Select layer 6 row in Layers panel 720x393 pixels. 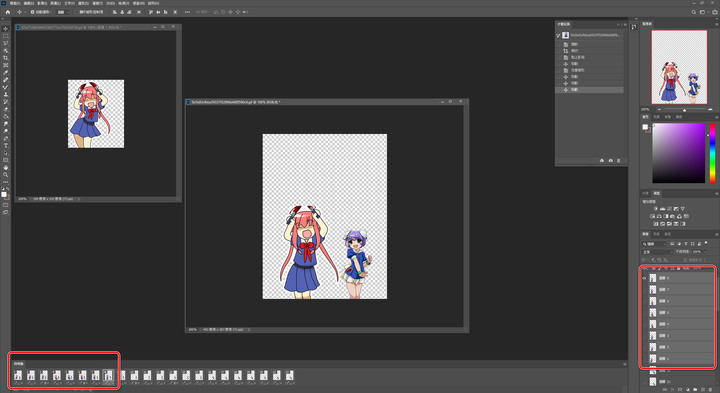click(x=681, y=301)
